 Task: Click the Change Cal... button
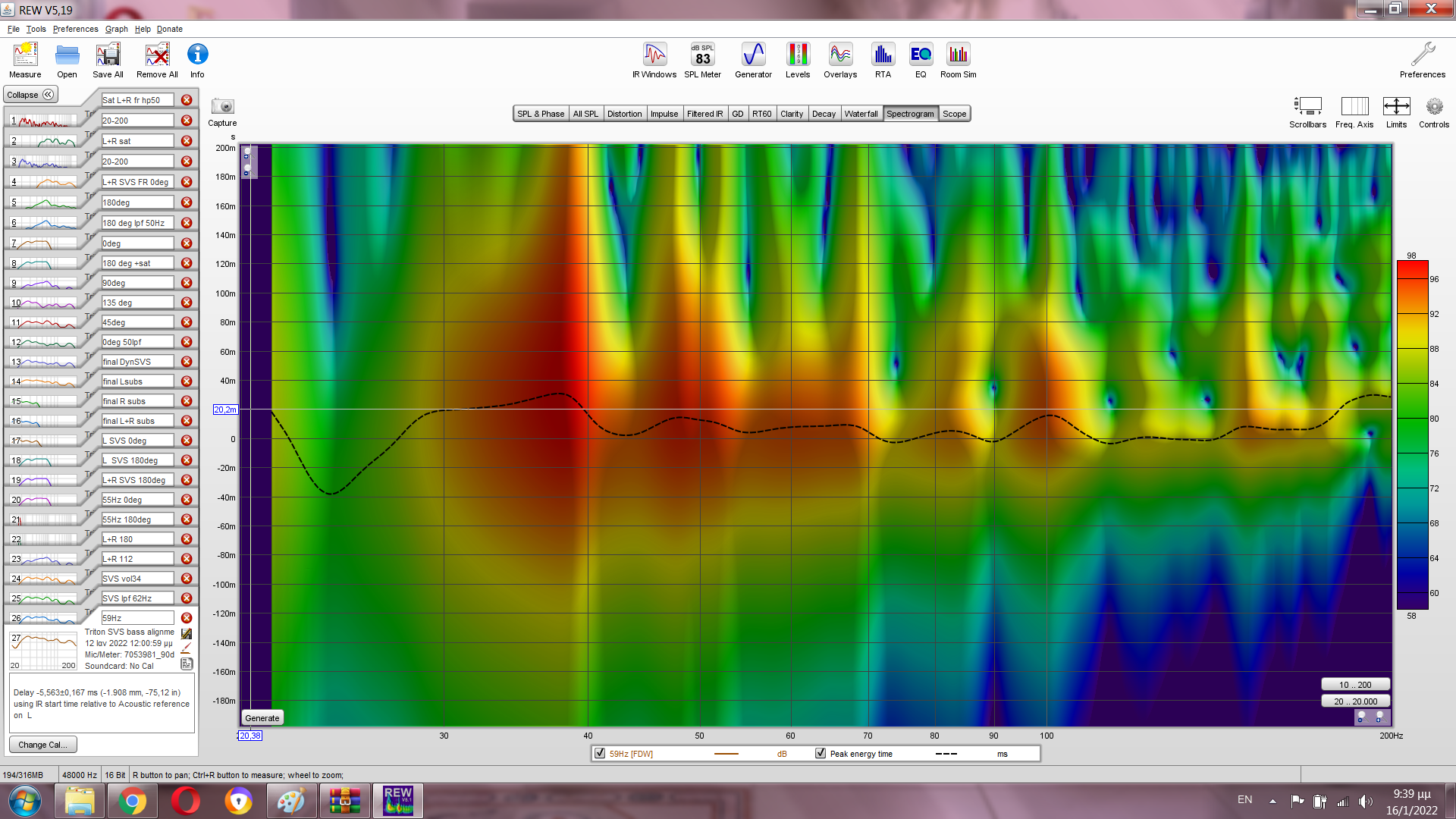tap(42, 745)
